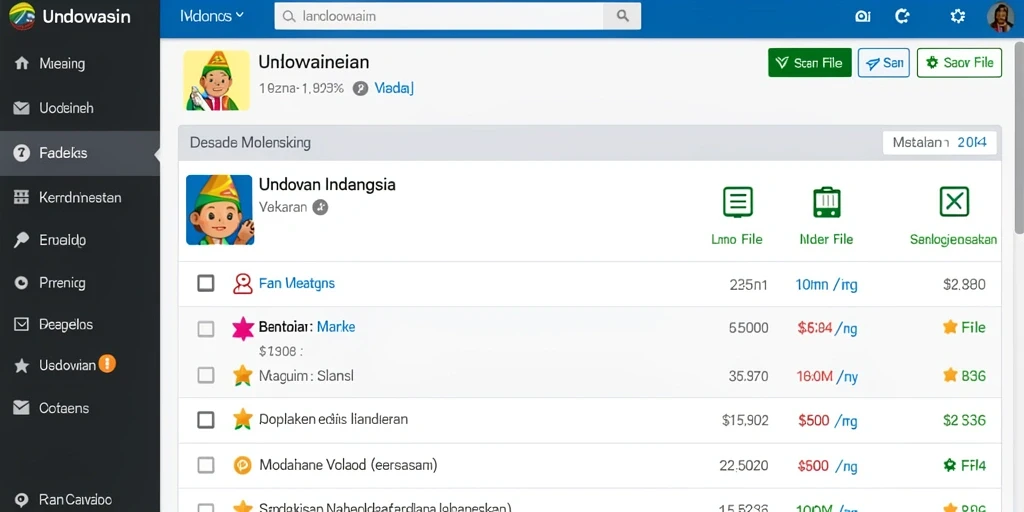Image resolution: width=1024 pixels, height=512 pixels.
Task: Click the red person icon on Fan Meatgns
Action: point(243,283)
